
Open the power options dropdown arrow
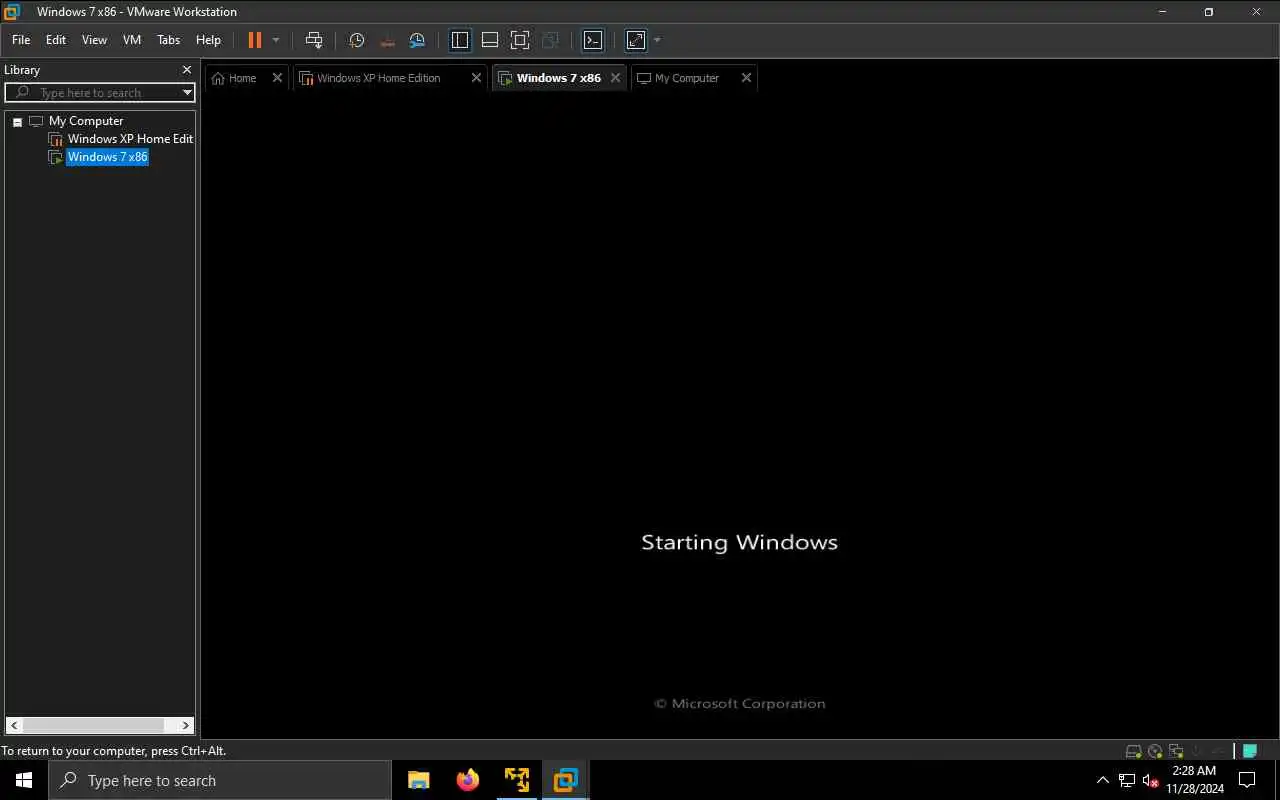coord(276,40)
